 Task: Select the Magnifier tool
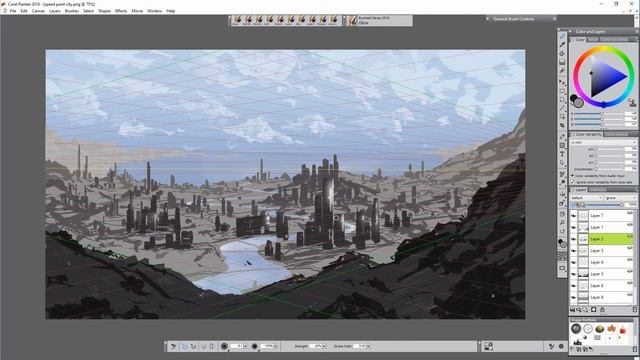[562, 223]
